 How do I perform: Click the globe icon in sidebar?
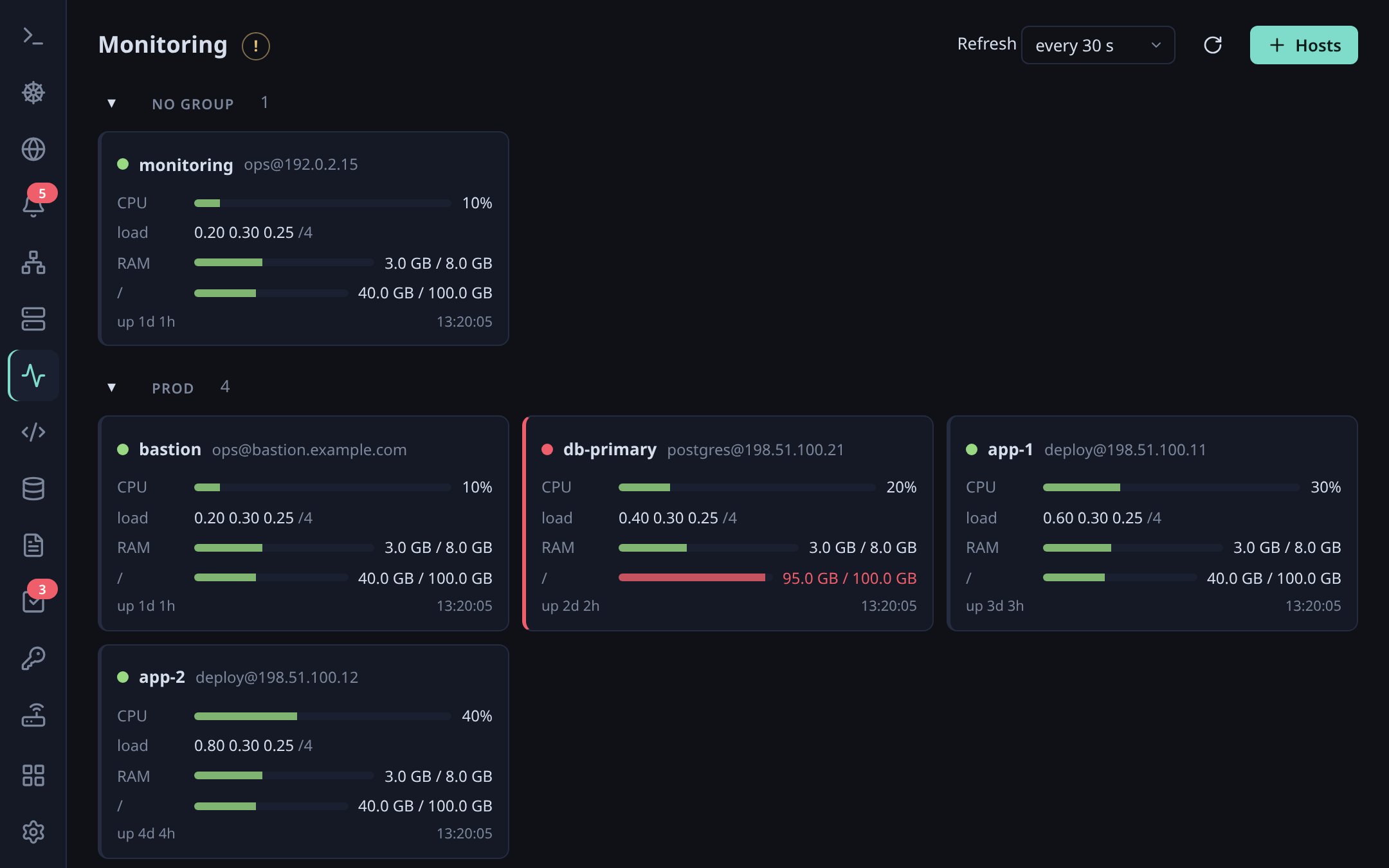point(33,149)
